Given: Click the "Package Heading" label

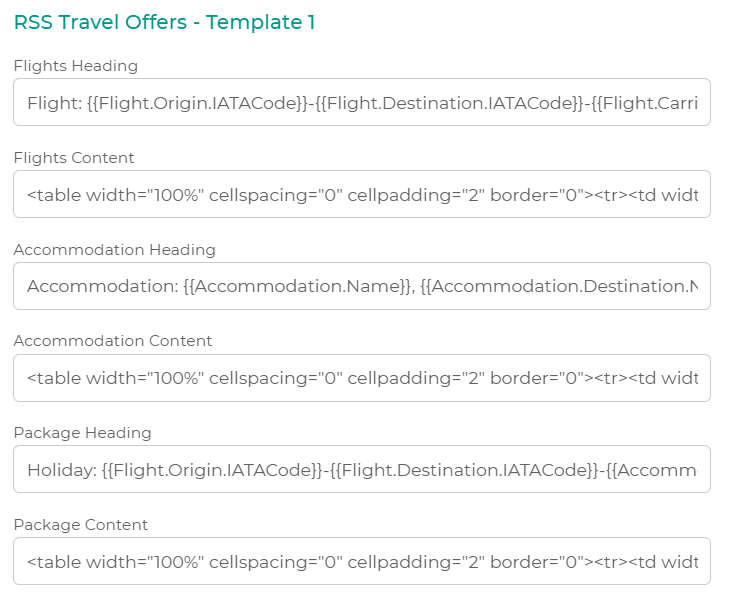Looking at the screenshot, I should click(82, 433).
